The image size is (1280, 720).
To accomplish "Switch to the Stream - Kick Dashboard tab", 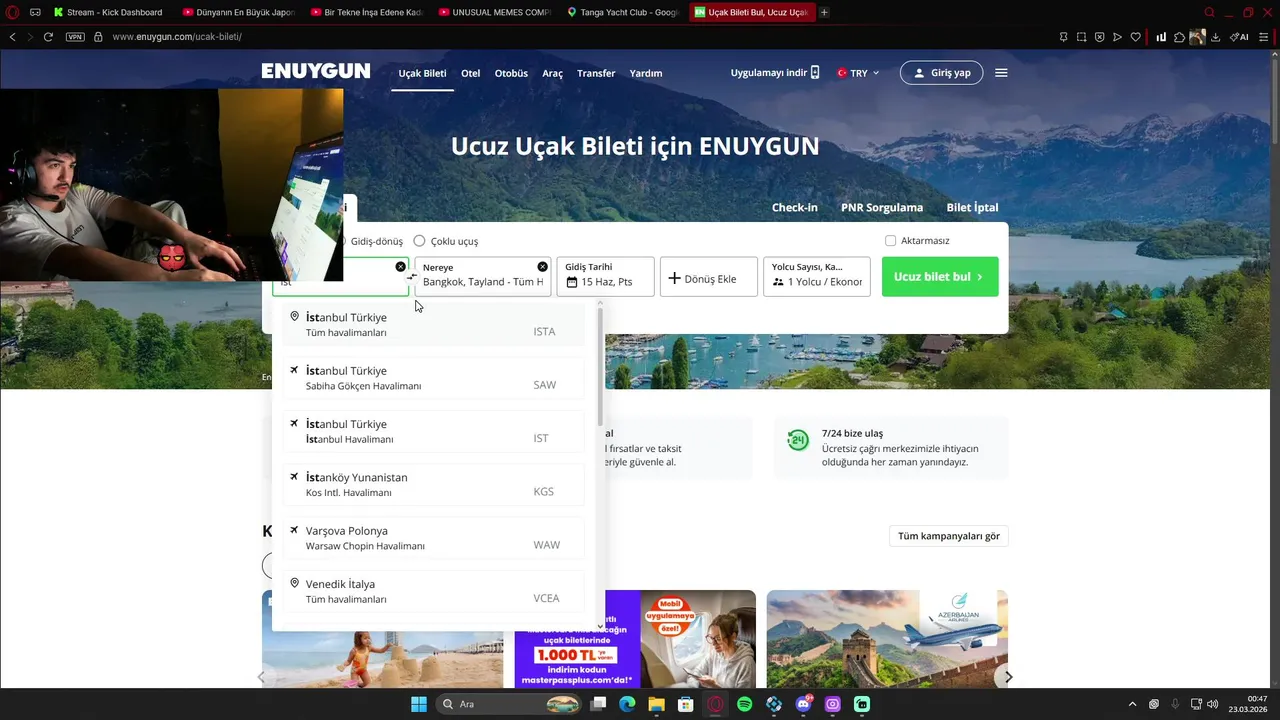I will click(x=108, y=12).
